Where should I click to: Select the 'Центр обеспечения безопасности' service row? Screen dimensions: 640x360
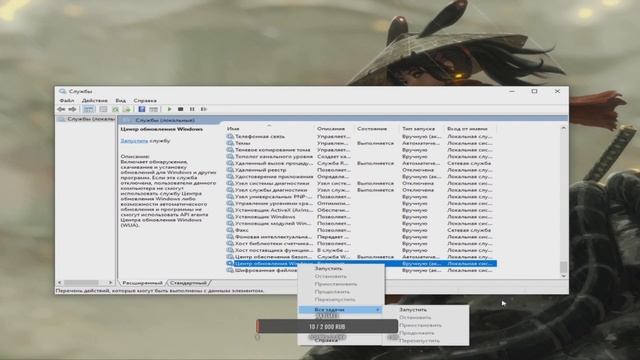click(361, 257)
